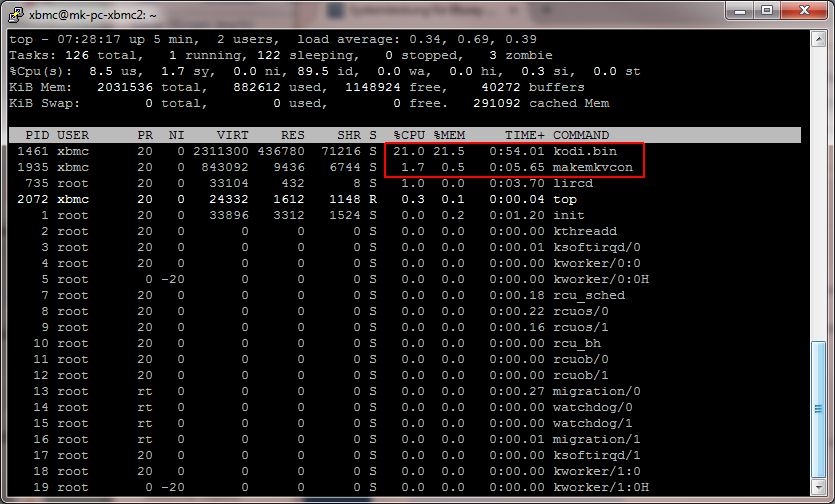Click the 71216 SHR value
835x504 pixels.
(341, 151)
